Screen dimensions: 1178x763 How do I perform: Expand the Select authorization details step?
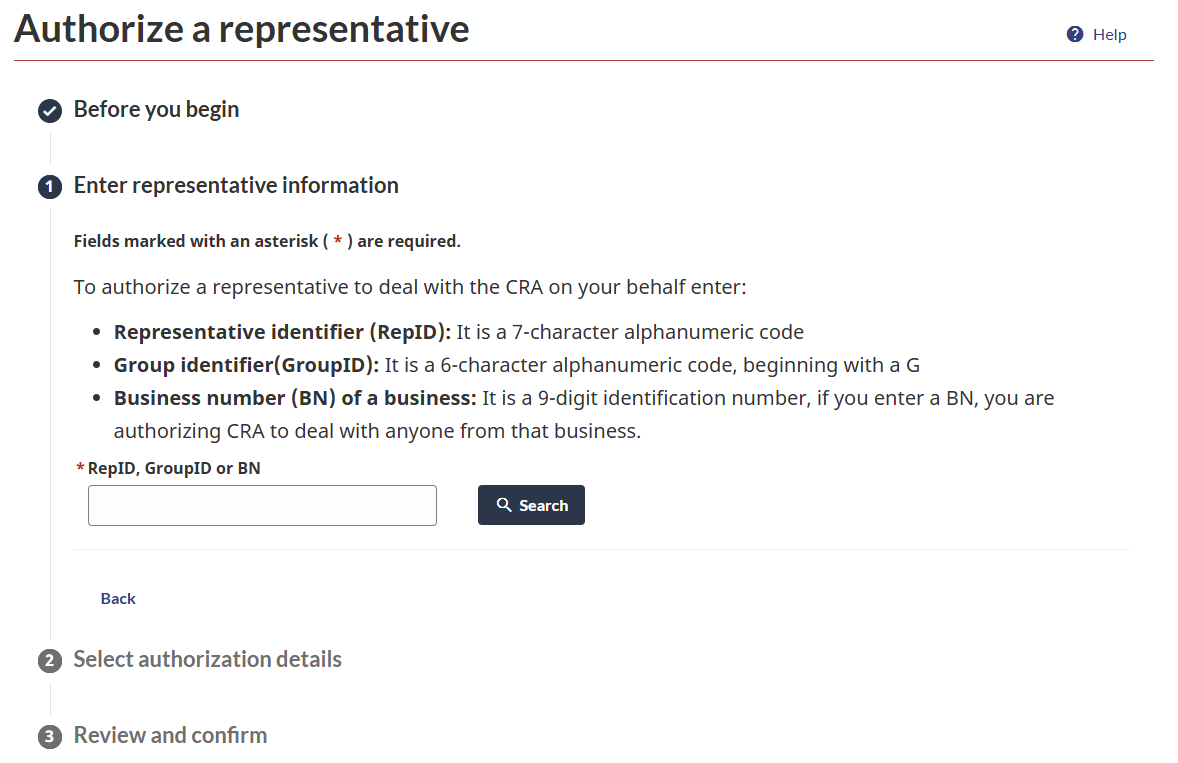[207, 659]
